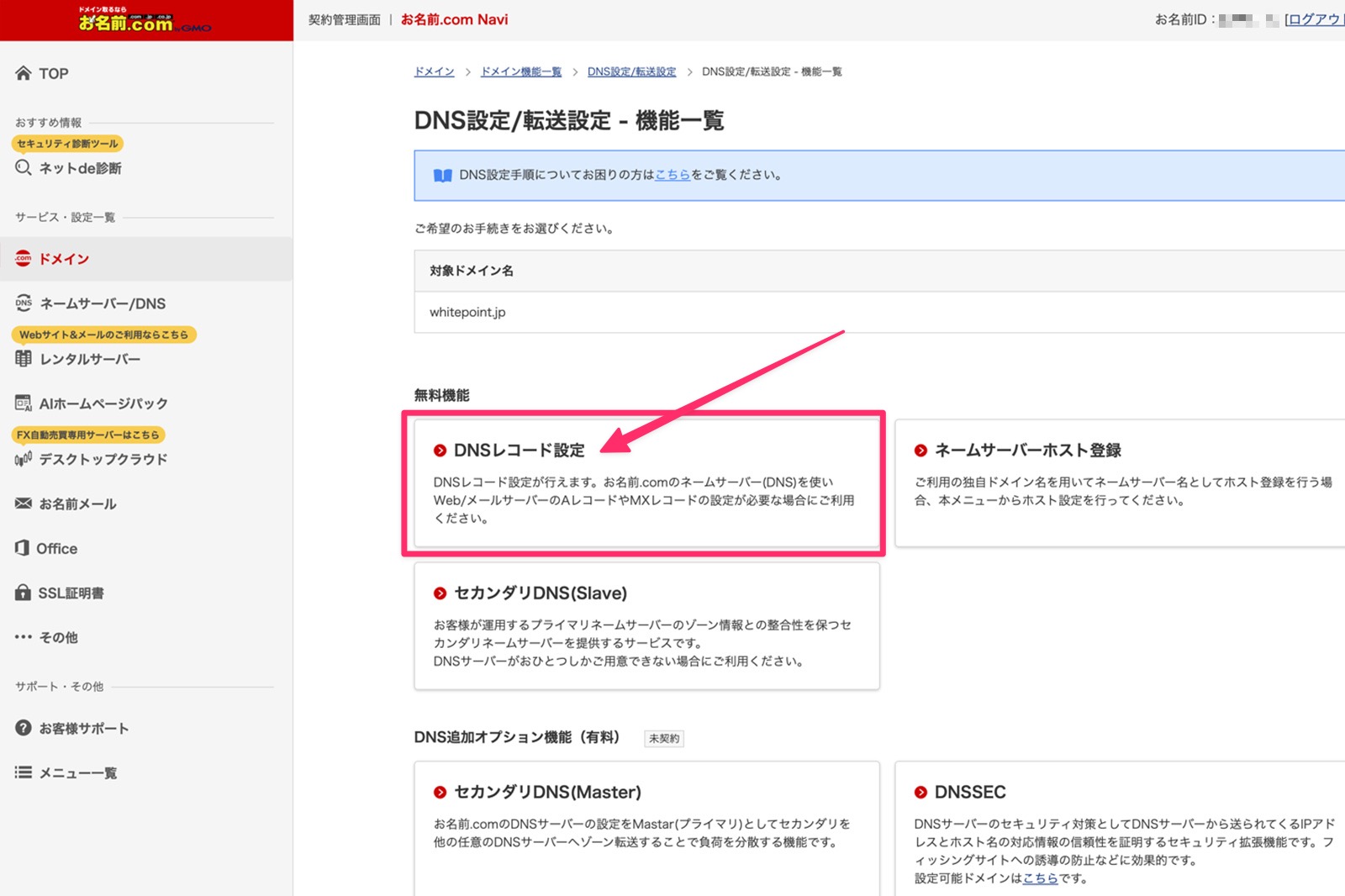1345x896 pixels.
Task: Click the Office icon in sidebar
Action: pos(23,548)
